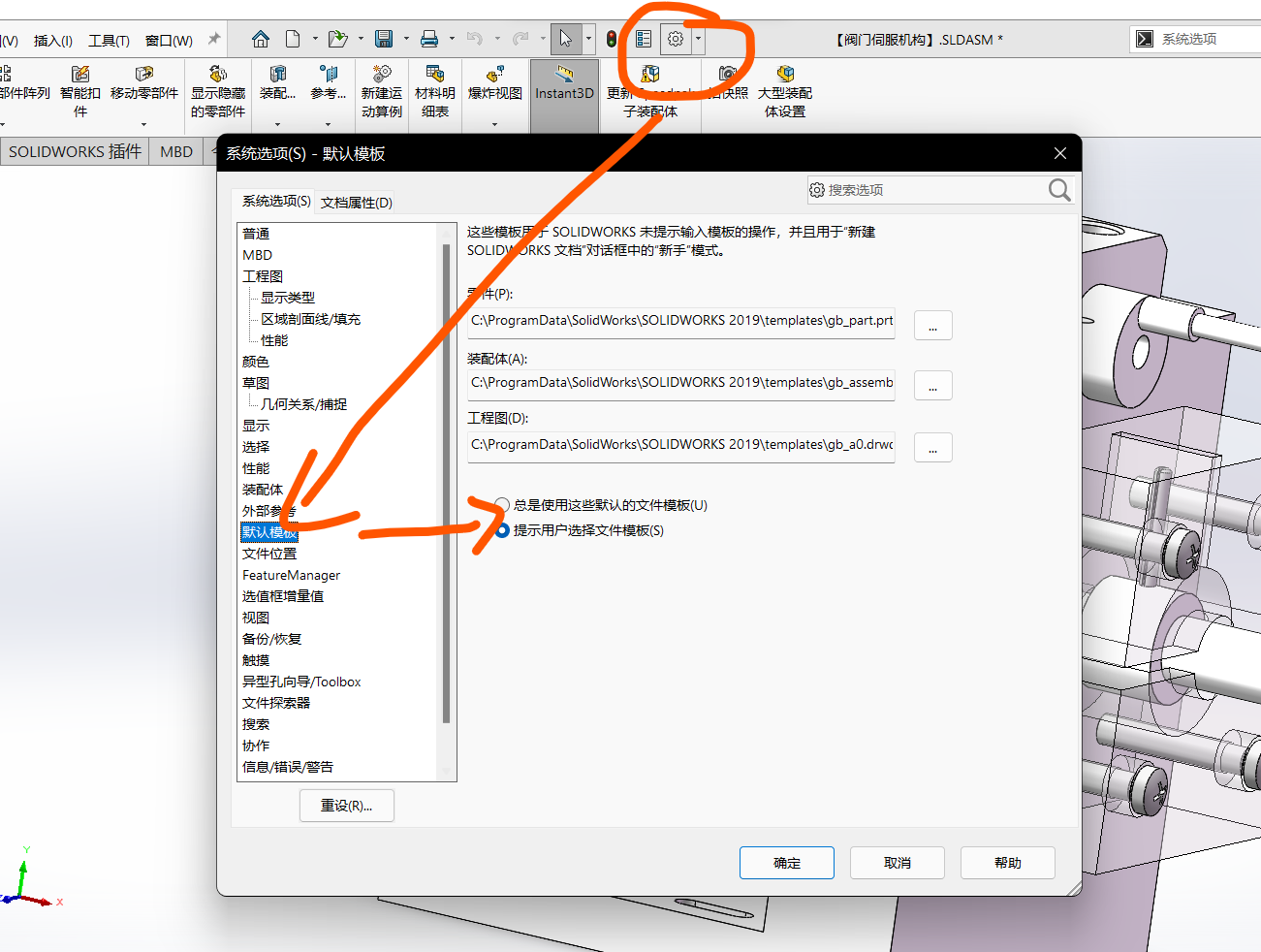Click the Home icon in the top toolbar
The width and height of the screenshot is (1261, 952).
coord(261,39)
